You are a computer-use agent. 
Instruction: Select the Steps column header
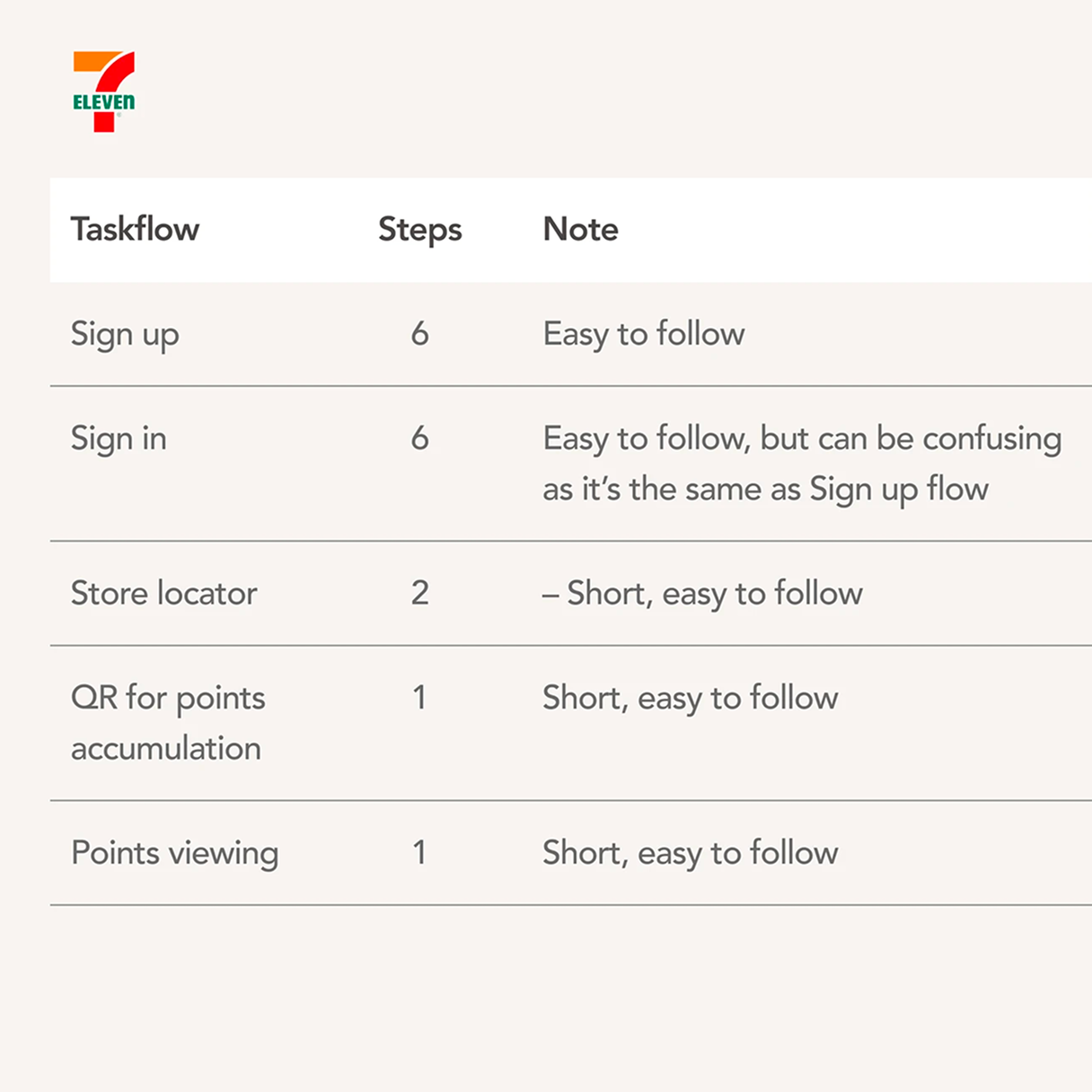[419, 230]
